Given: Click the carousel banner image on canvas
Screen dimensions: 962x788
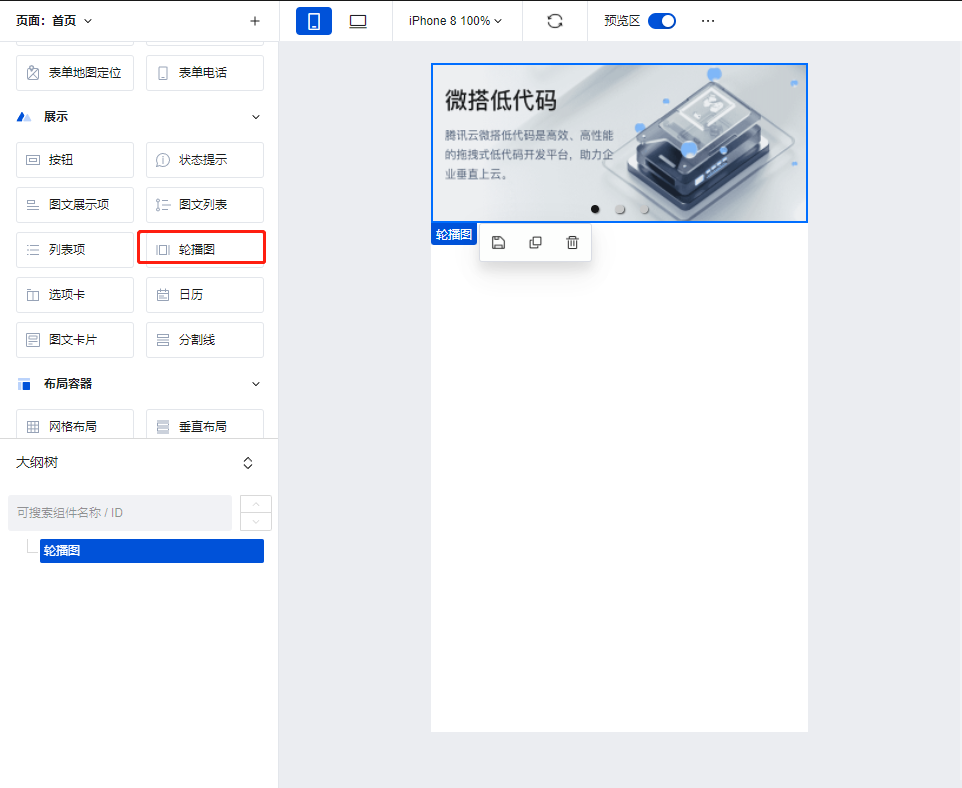Looking at the screenshot, I should (x=619, y=143).
